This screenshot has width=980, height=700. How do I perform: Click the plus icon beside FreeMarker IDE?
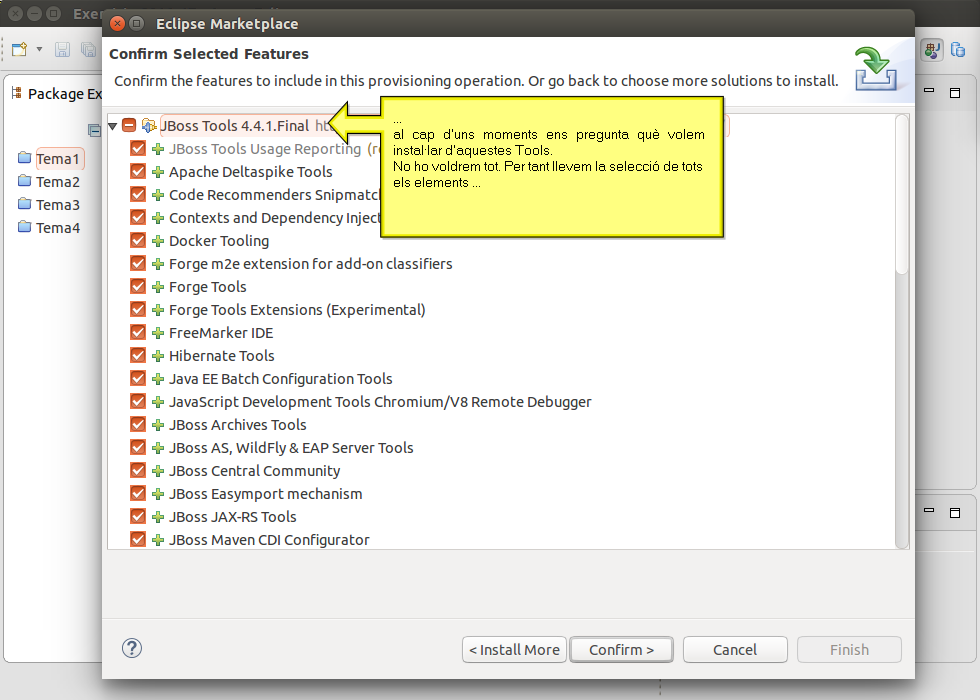pyautogui.click(x=158, y=333)
